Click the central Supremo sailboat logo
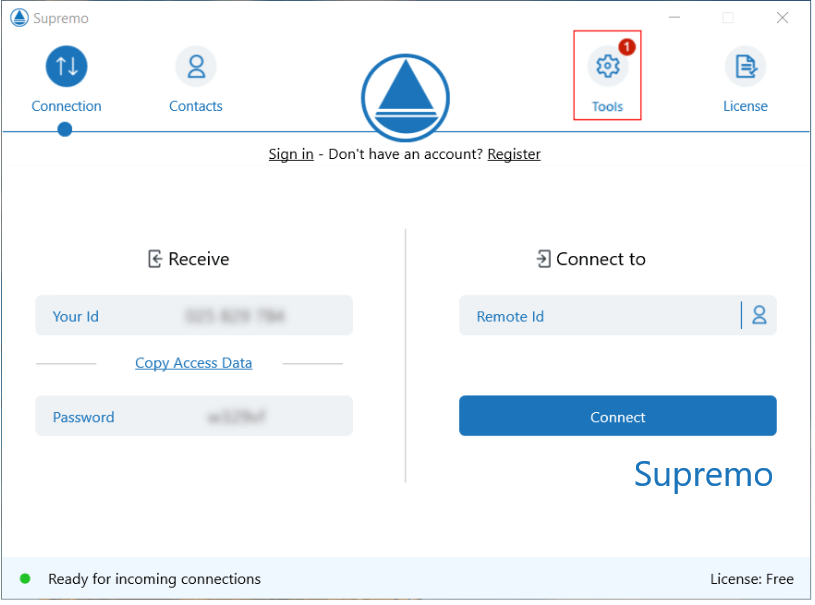 coord(405,97)
